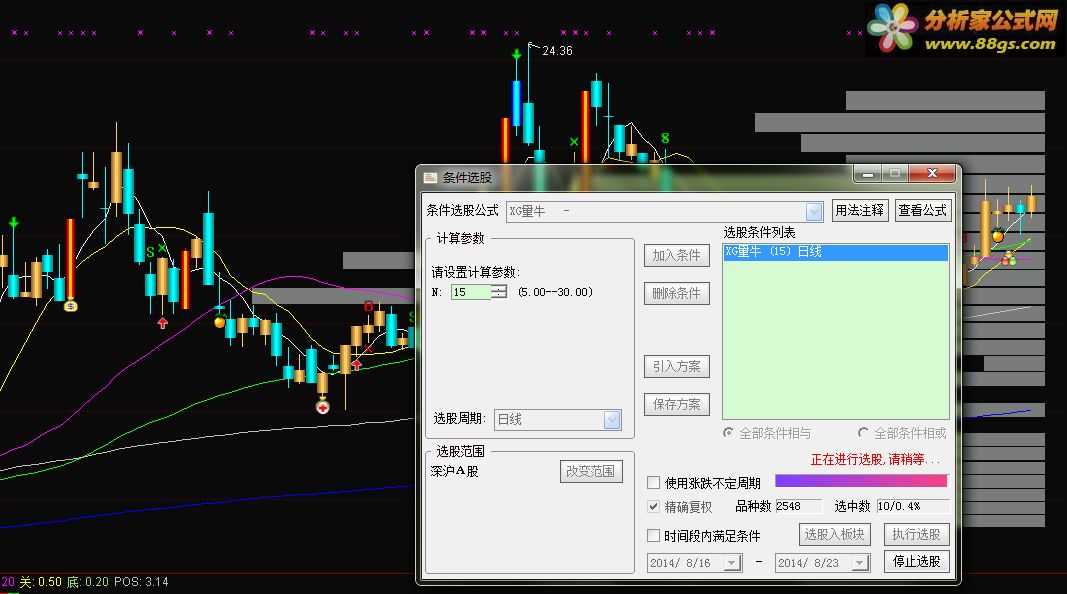The image size is (1067, 594).
Task: Click the orange ball marker on right chart
Action: 998,237
